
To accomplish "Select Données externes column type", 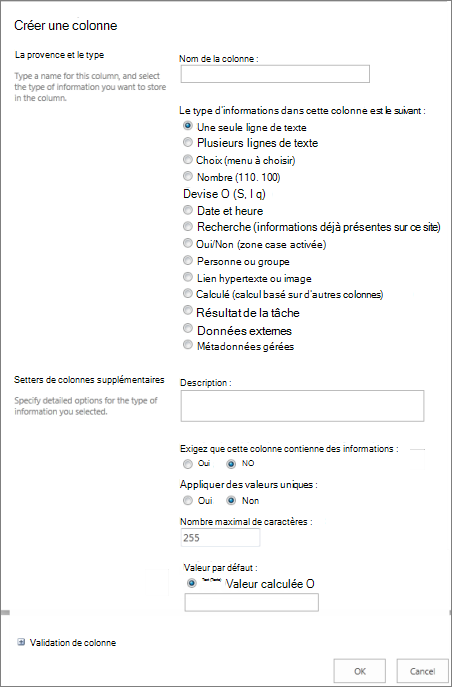I will pyautogui.click(x=188, y=329).
